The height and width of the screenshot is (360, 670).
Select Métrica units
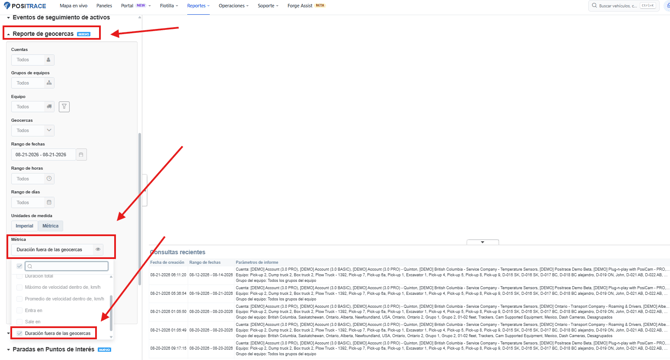coord(50,226)
